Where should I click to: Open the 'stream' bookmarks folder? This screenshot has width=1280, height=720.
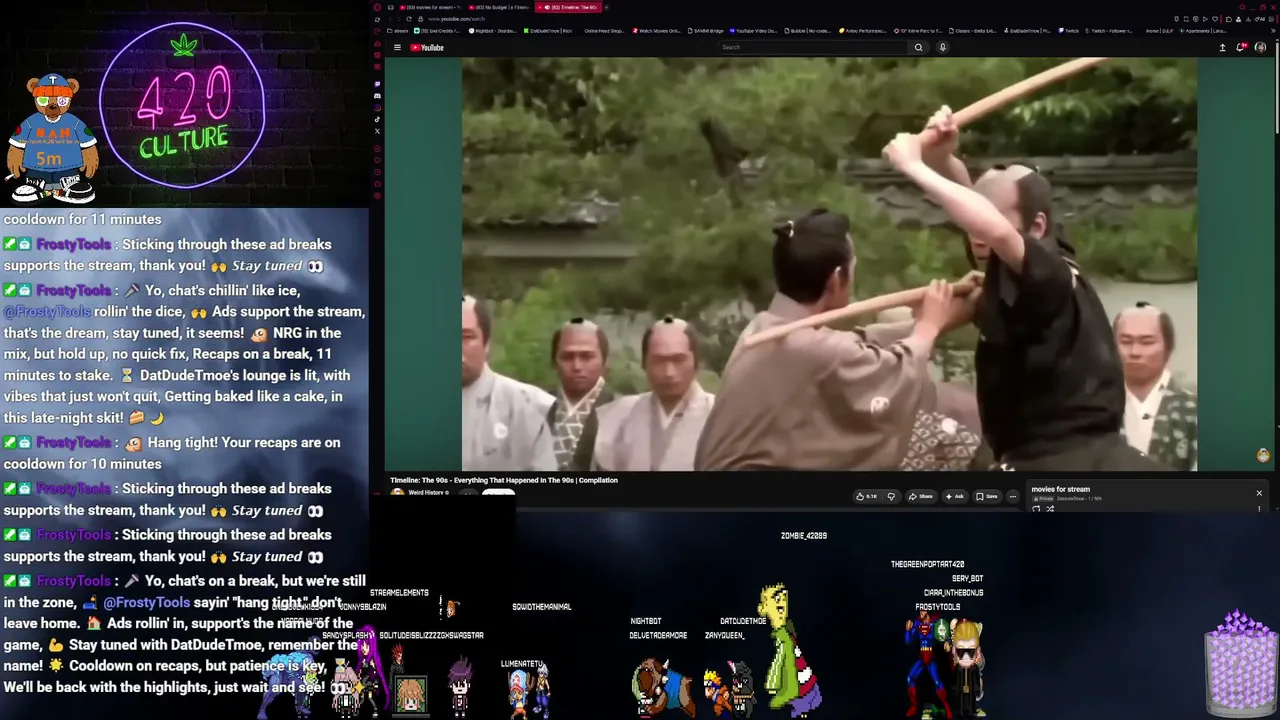[399, 31]
